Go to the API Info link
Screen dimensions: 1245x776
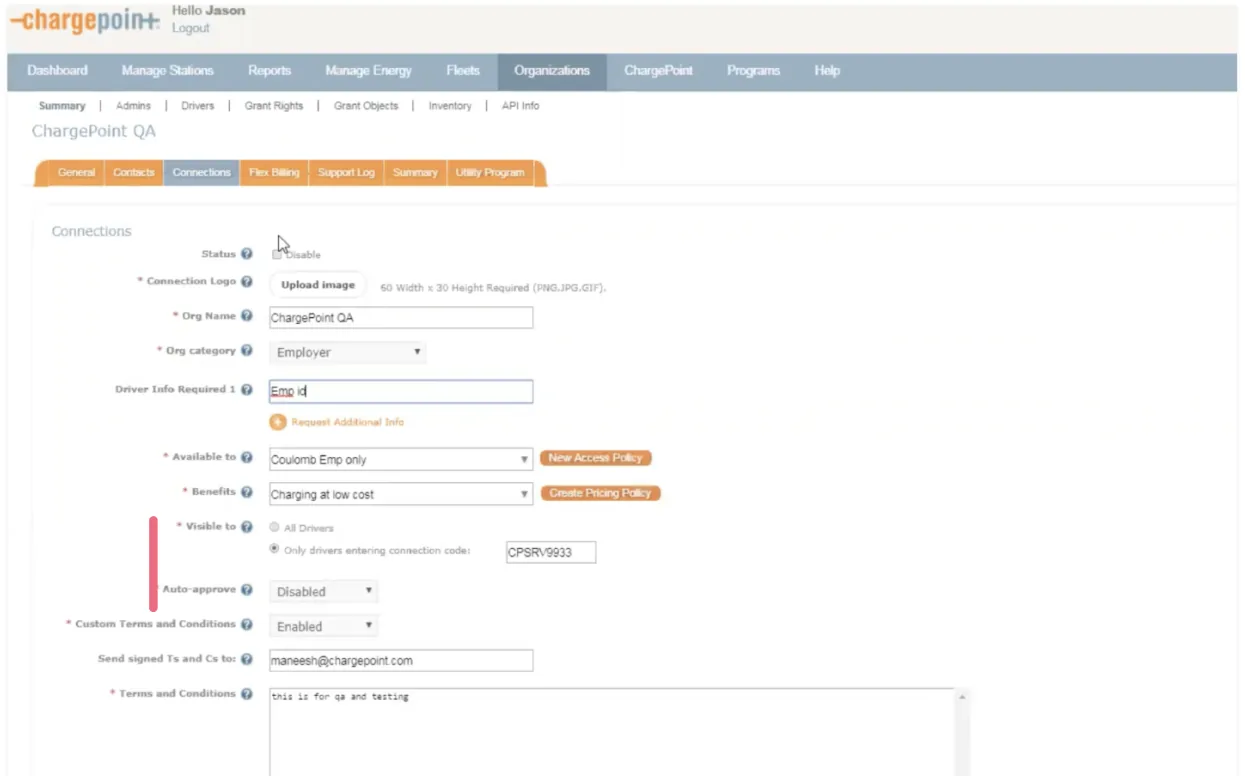(520, 106)
